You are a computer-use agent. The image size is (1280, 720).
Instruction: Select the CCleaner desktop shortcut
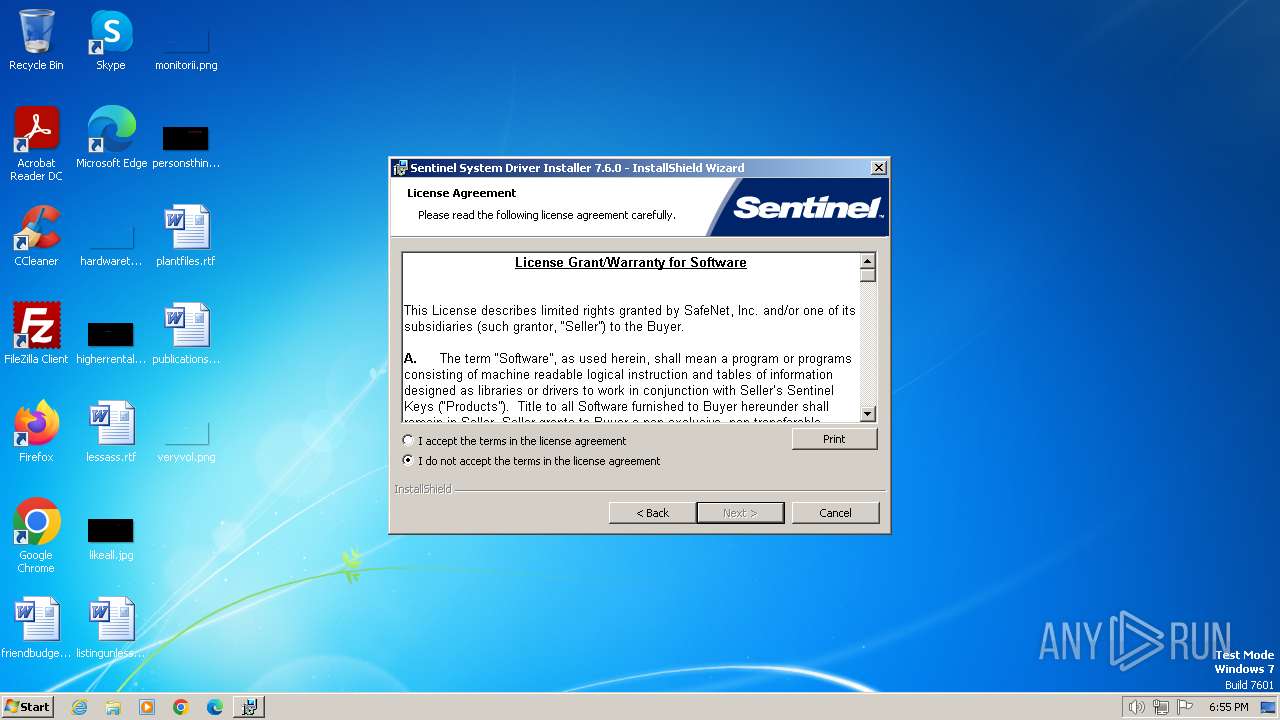point(36,236)
